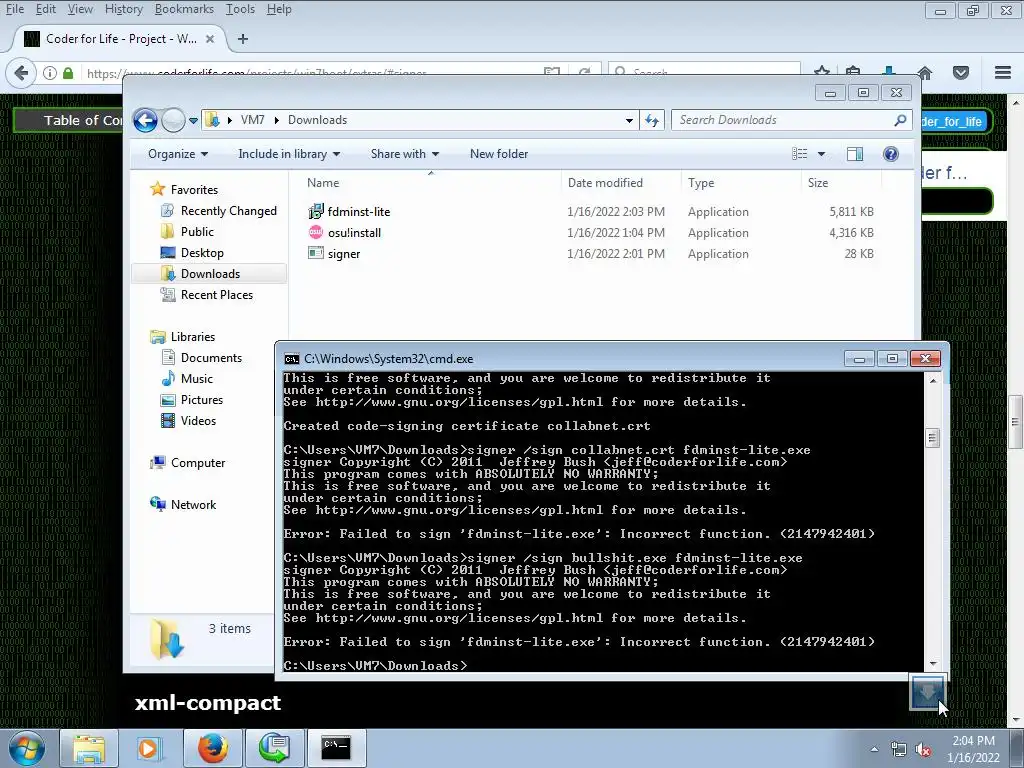Open Firefox Help menu

pyautogui.click(x=279, y=9)
